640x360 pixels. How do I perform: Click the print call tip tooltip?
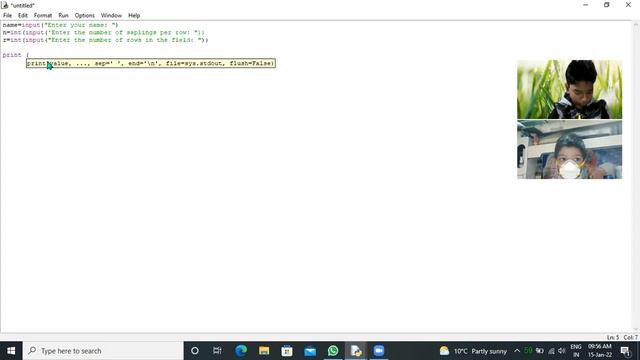pyautogui.click(x=151, y=63)
